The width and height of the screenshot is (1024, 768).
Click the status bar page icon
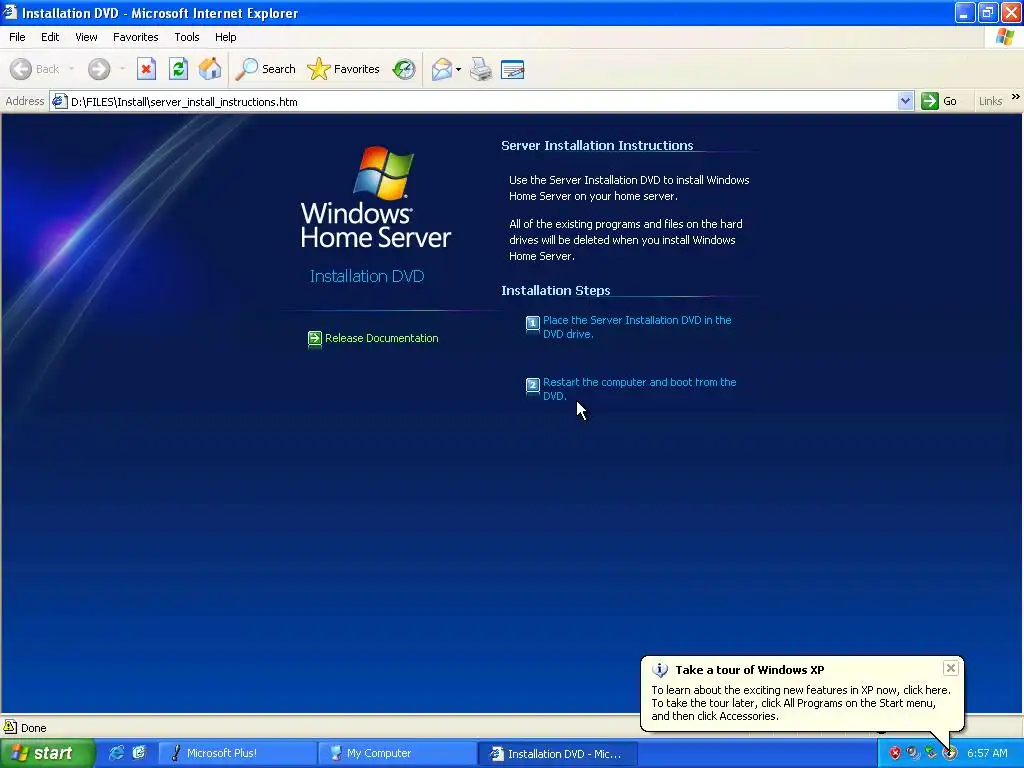(10, 727)
